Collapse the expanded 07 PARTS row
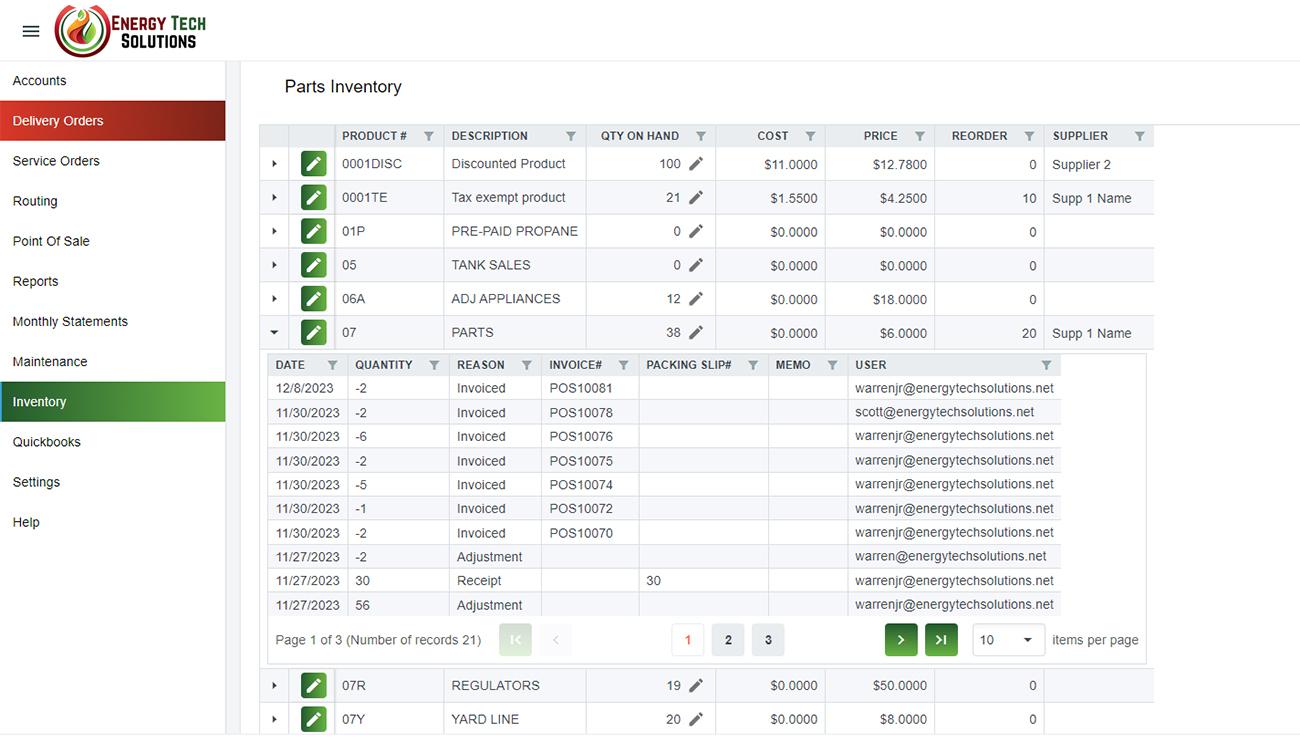This screenshot has height=750, width=1300. click(x=274, y=333)
